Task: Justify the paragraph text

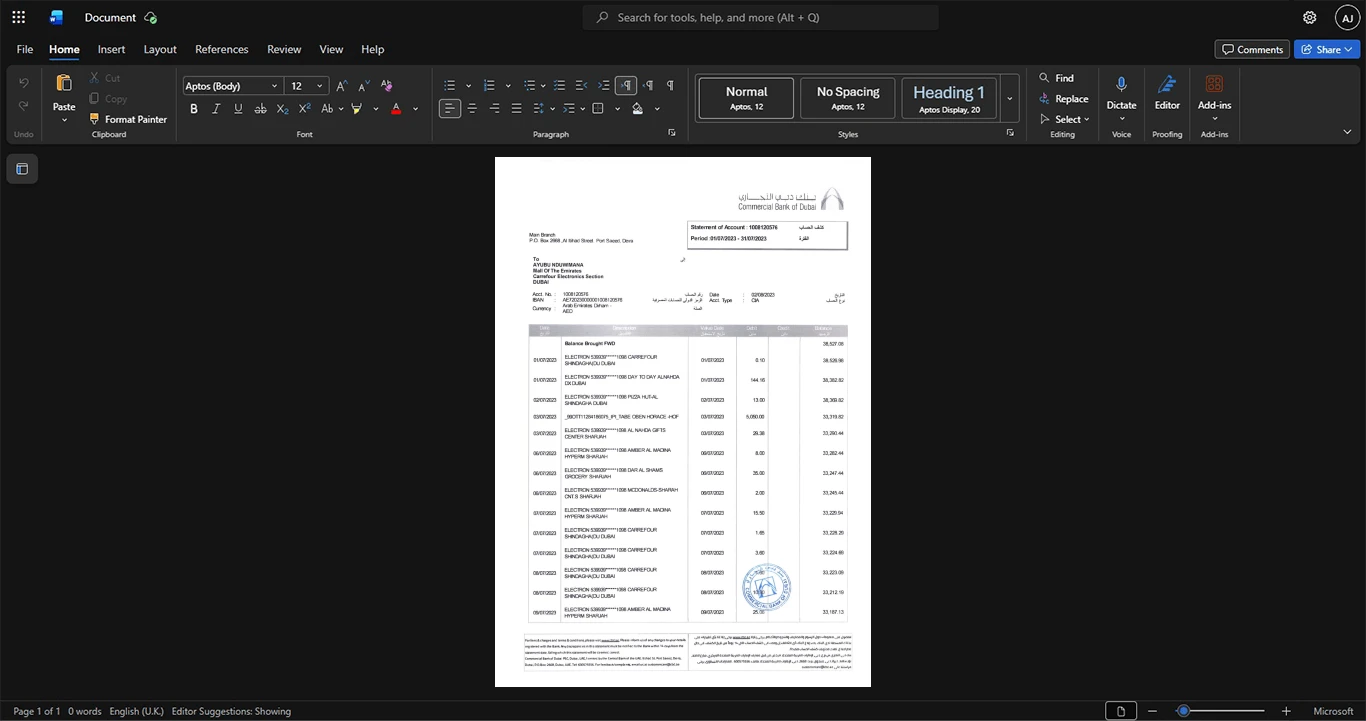Action: click(516, 108)
